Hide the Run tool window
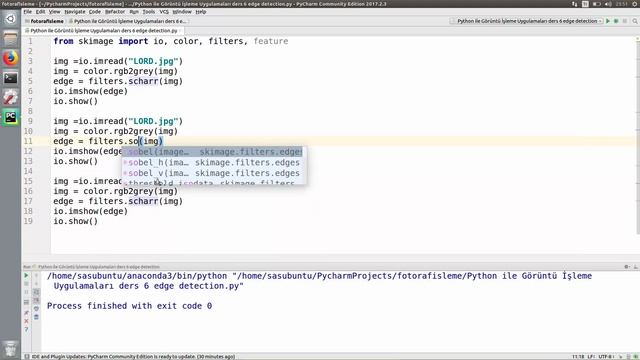Viewport: 640px width, 360px height. tap(635, 267)
